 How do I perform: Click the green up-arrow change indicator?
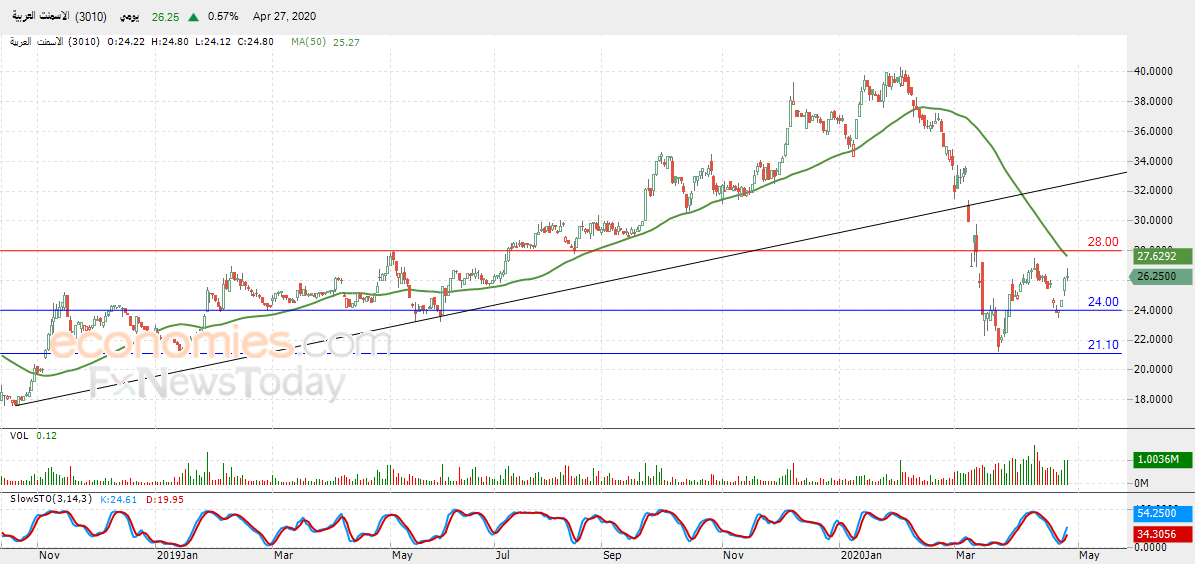click(194, 17)
